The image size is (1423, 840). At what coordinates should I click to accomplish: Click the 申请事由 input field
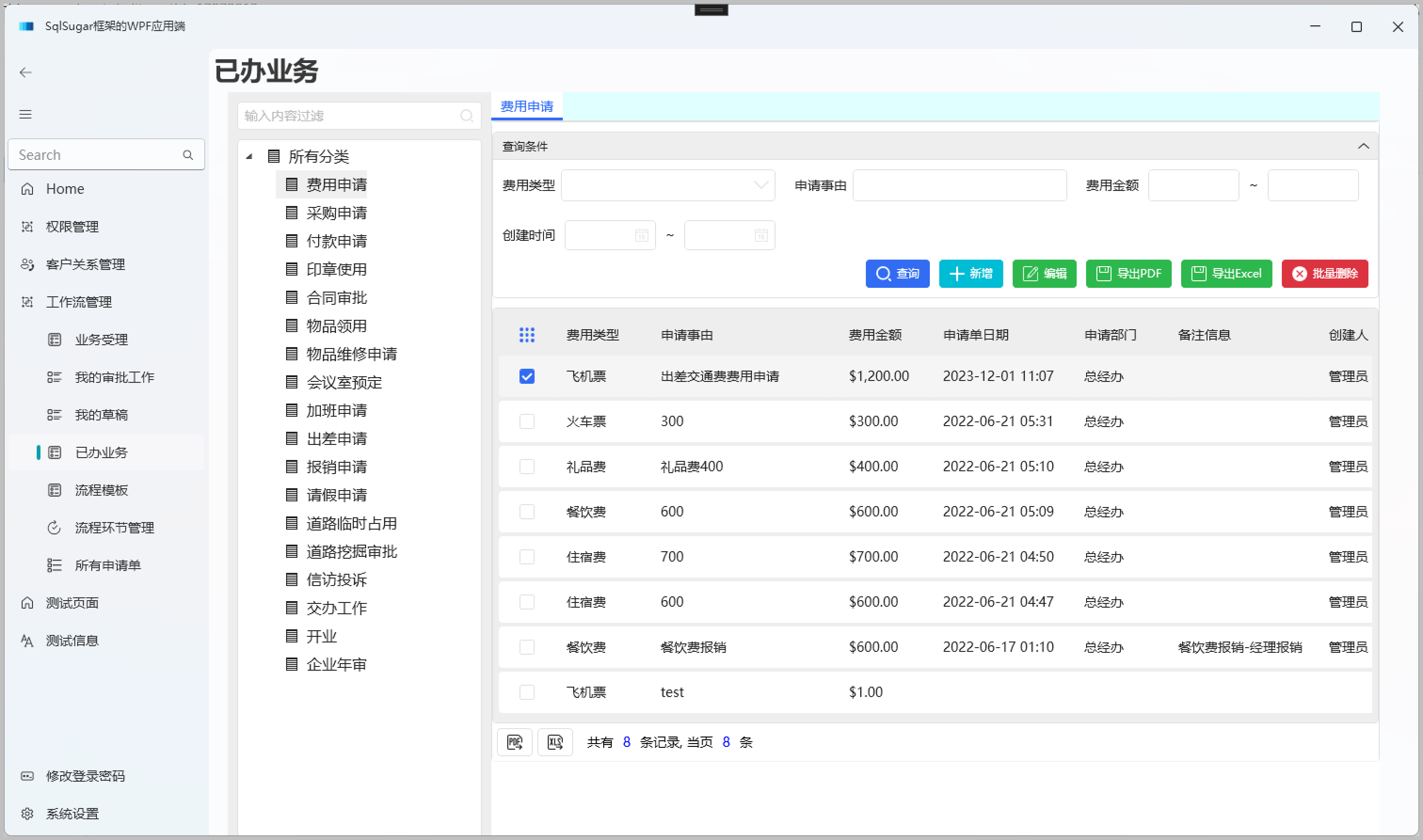(x=960, y=185)
